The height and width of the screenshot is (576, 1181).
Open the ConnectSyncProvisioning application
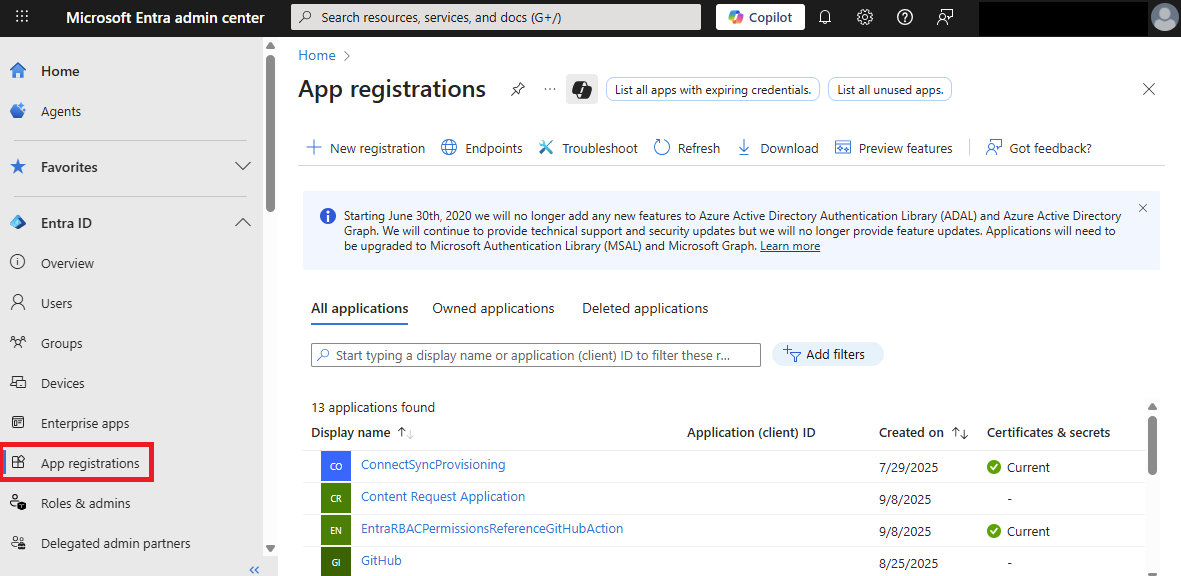click(433, 465)
